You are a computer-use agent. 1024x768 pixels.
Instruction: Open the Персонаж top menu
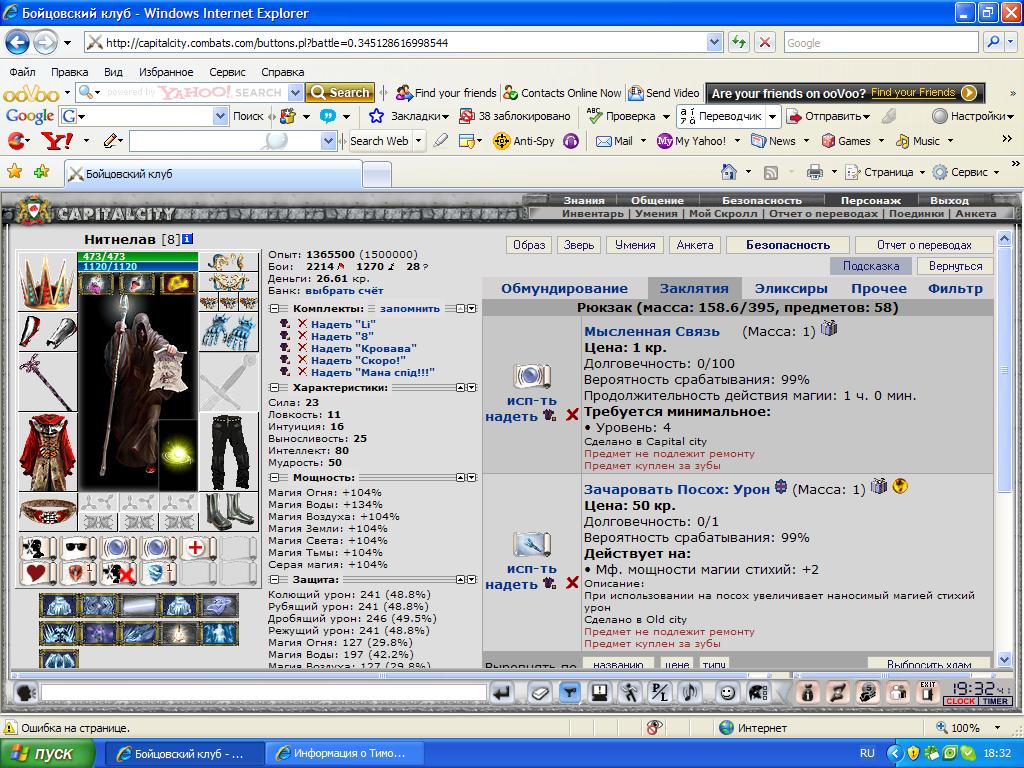point(871,200)
